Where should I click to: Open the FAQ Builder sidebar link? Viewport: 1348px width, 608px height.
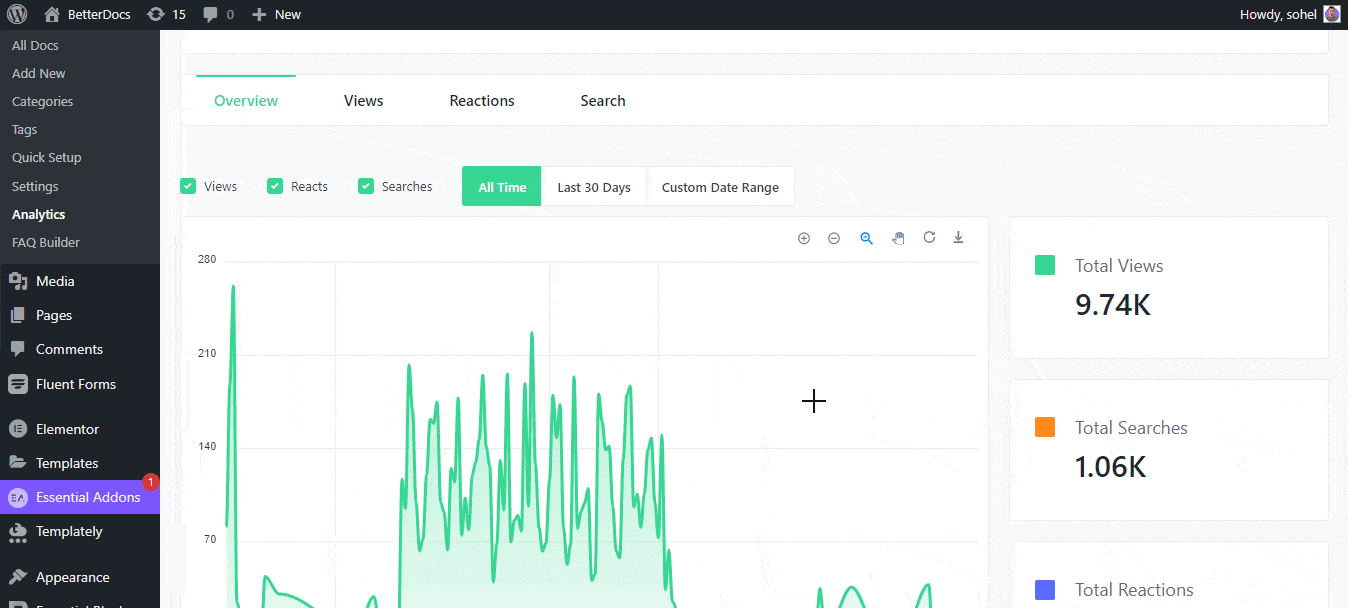[46, 242]
